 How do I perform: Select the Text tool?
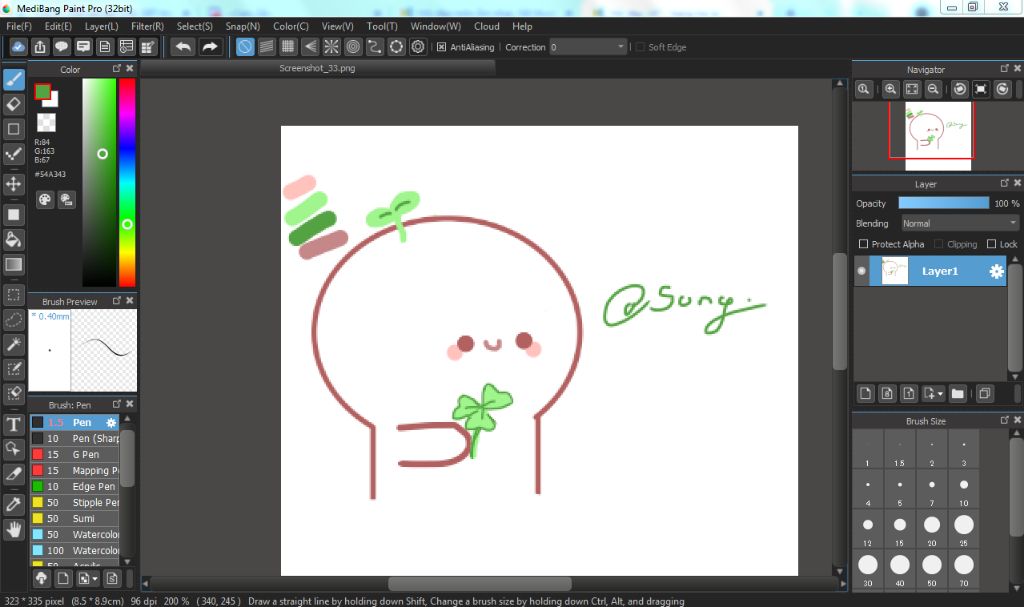(x=14, y=424)
